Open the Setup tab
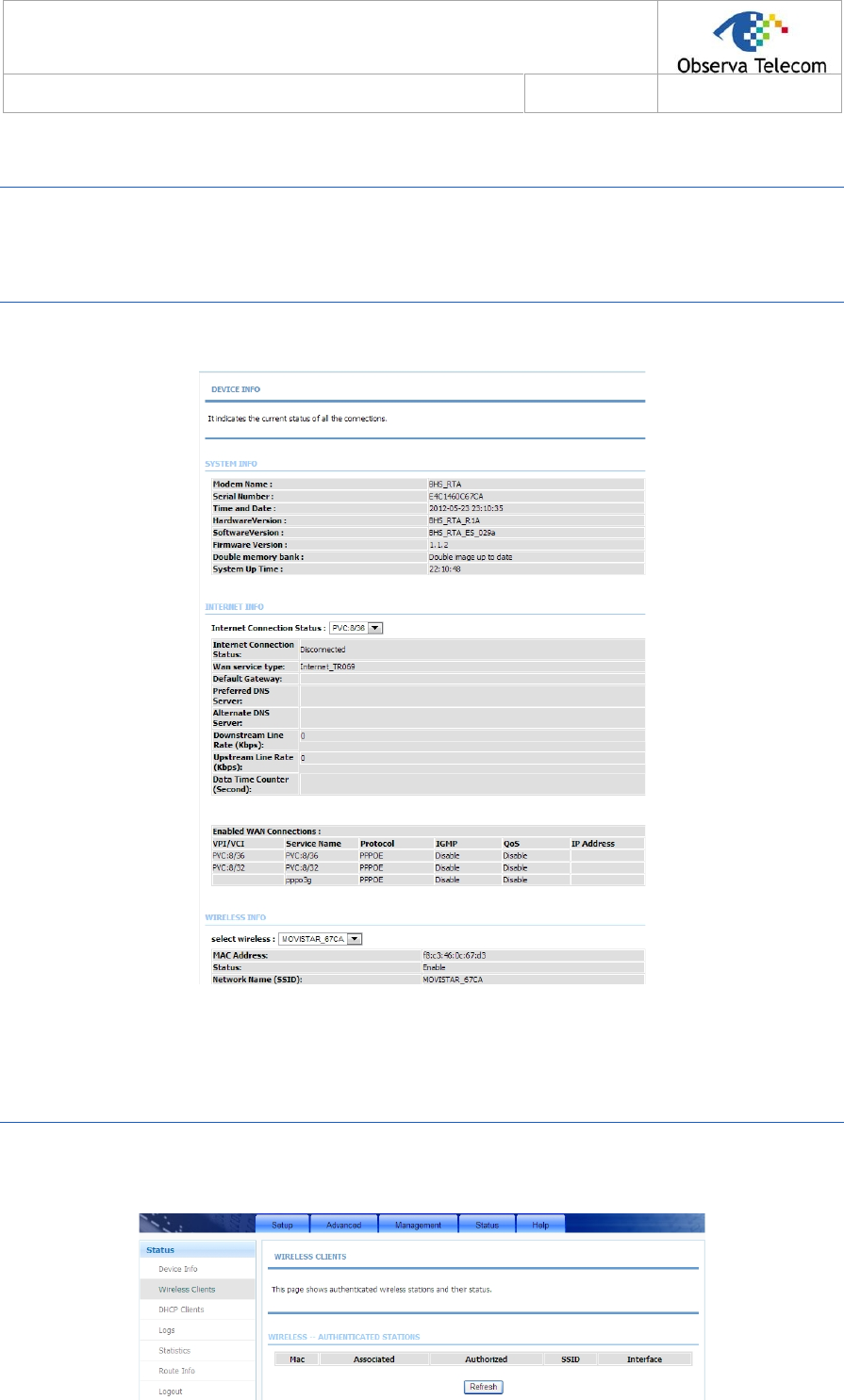This screenshot has width=844, height=1400. [283, 1224]
